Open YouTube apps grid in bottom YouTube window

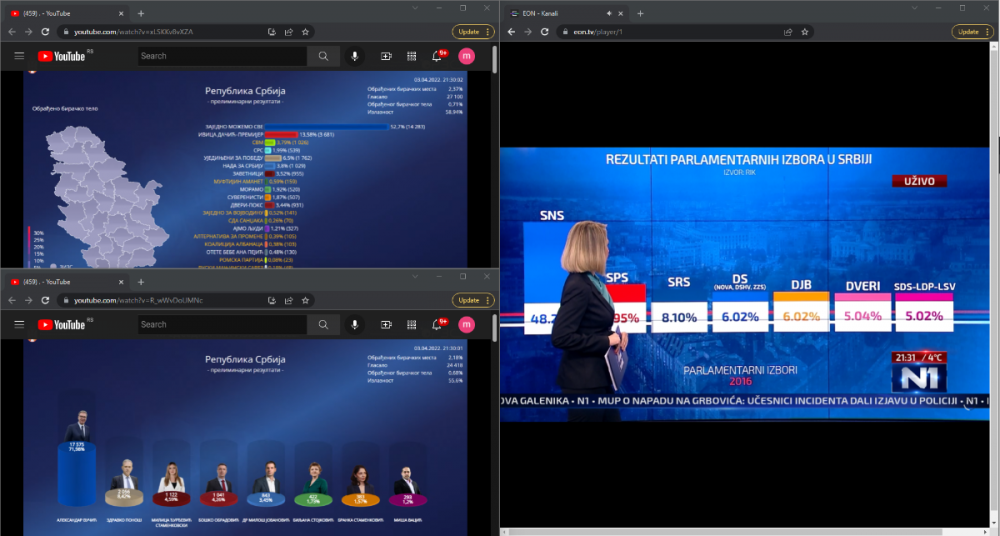click(x=411, y=324)
